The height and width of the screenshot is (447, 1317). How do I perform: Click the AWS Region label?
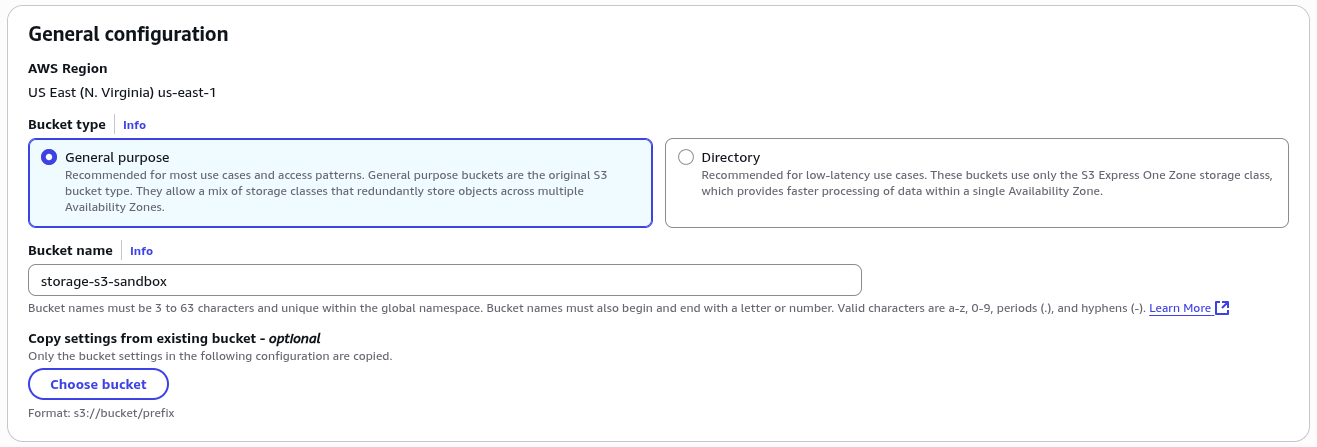click(x=68, y=69)
